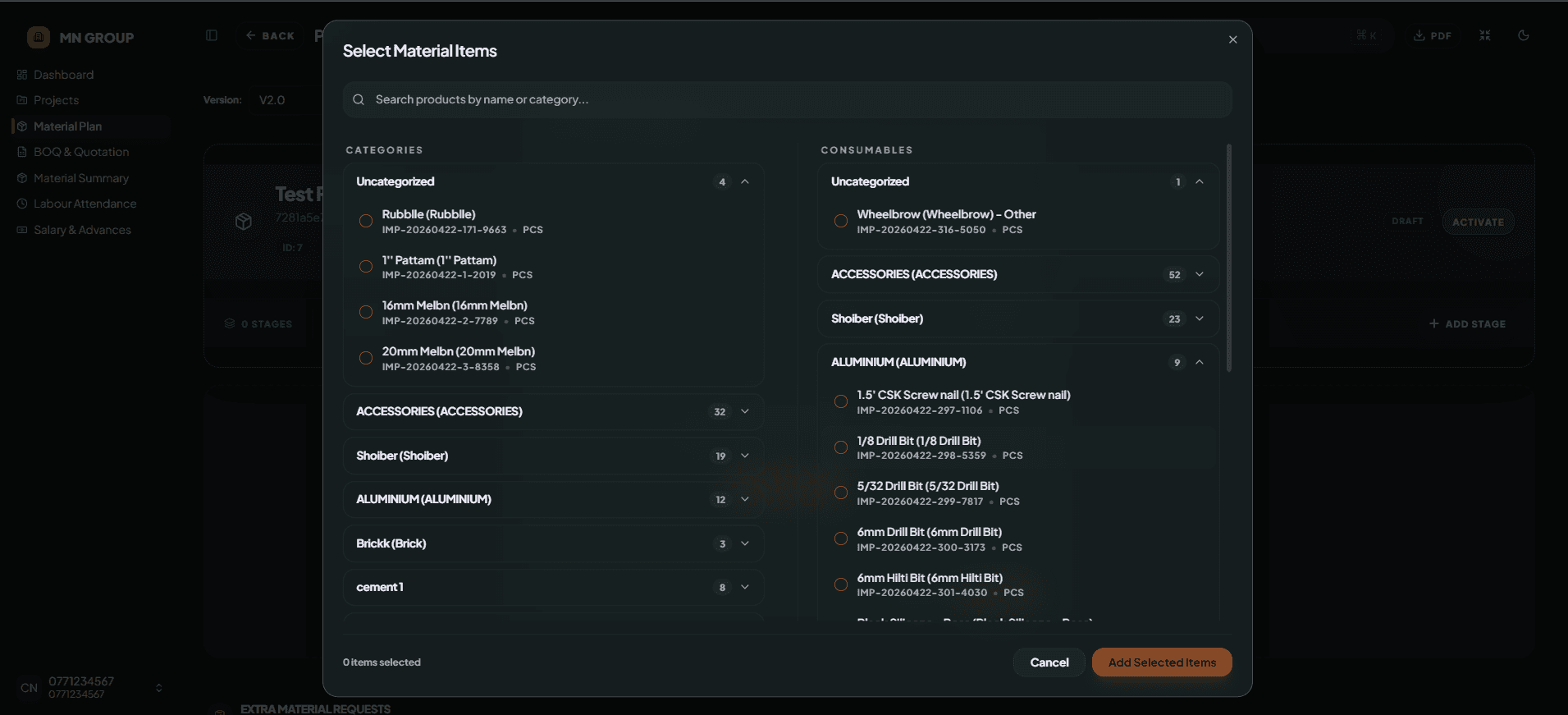Screen dimensions: 1568x715
Task: Select 1.5' CSK Screw nail radio
Action: click(841, 401)
